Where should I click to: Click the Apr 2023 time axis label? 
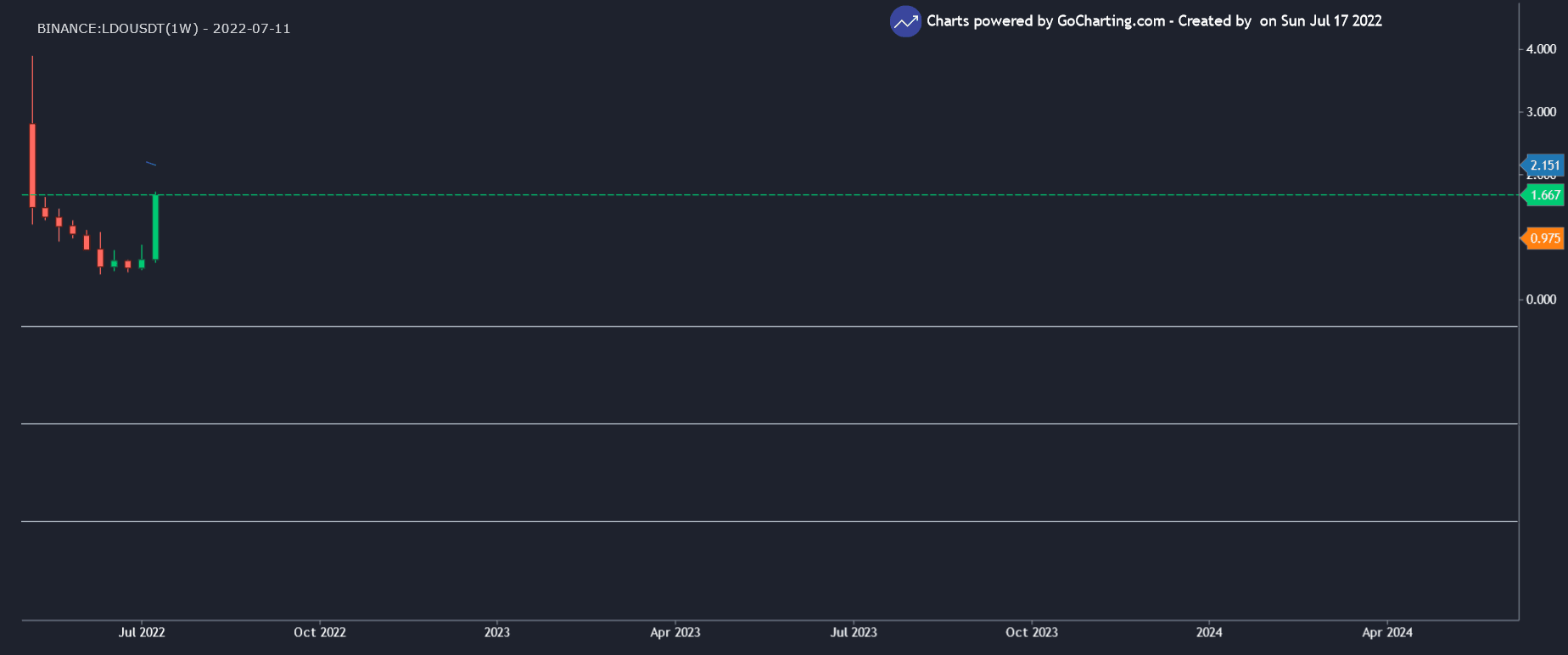(x=675, y=632)
